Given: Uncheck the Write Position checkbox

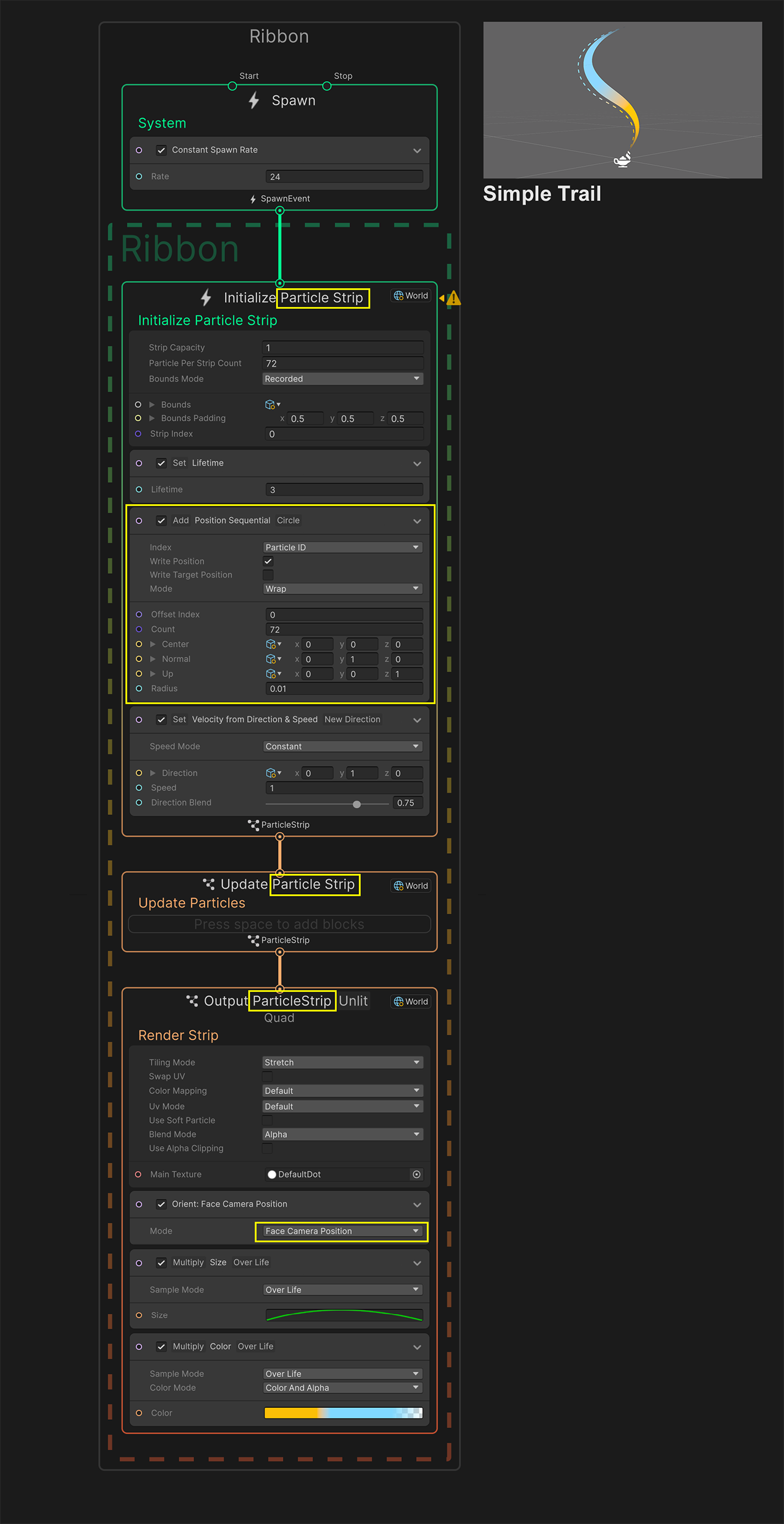Looking at the screenshot, I should (268, 561).
